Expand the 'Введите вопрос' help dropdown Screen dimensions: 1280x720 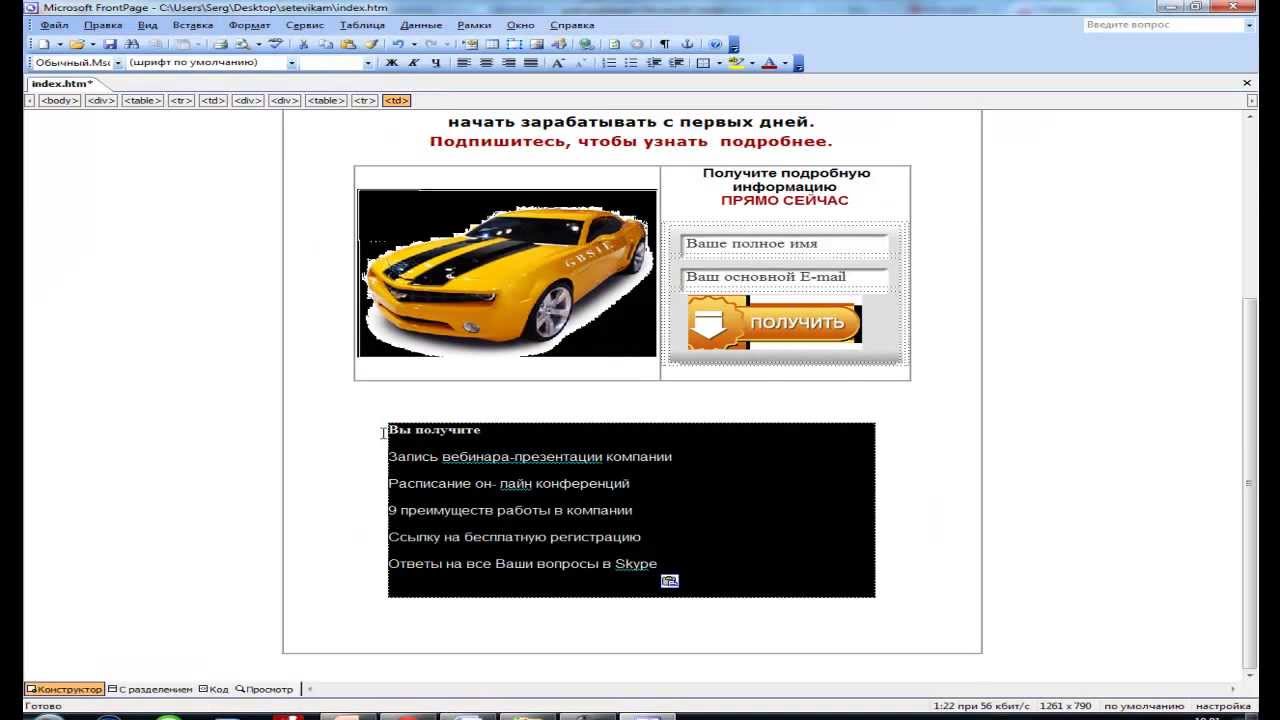(1249, 25)
